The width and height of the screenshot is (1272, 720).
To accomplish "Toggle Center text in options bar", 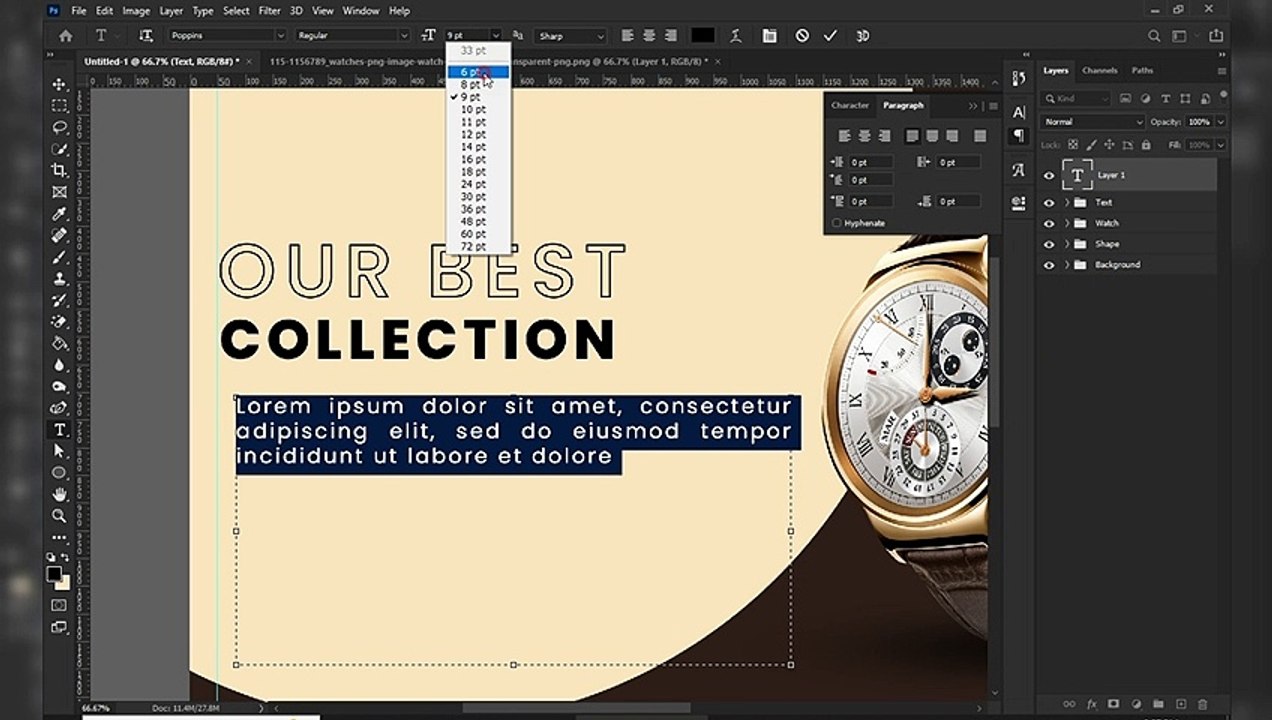I will [x=649, y=35].
